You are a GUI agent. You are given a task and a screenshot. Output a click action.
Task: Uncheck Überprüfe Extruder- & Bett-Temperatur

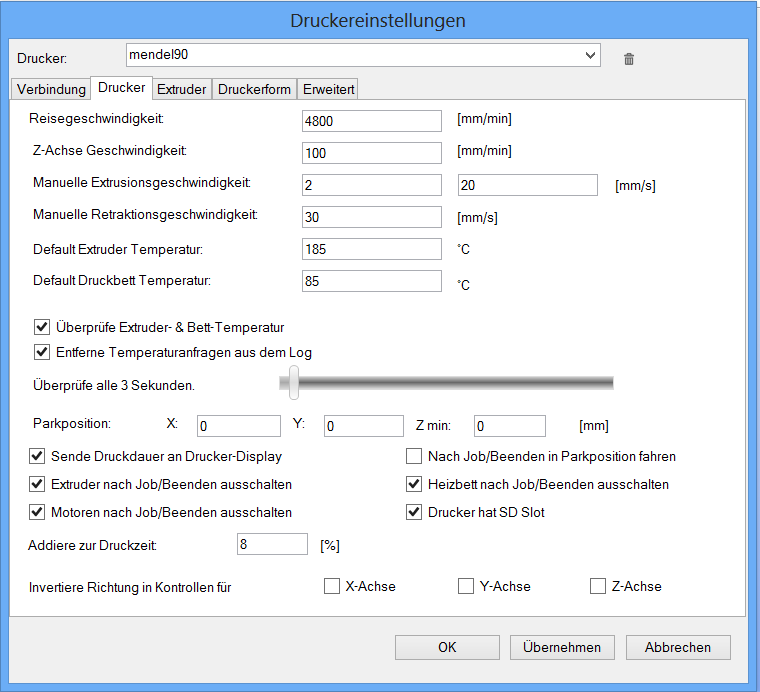(x=41, y=327)
